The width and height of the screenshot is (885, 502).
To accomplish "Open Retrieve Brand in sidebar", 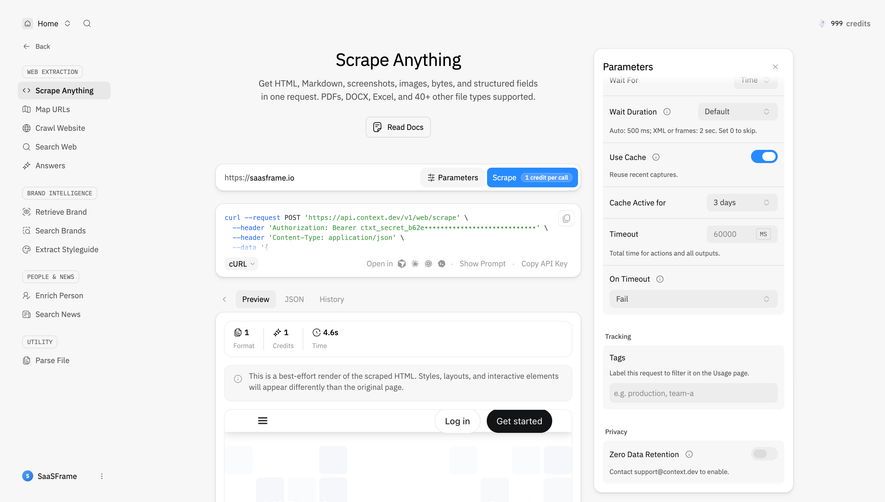I will [x=61, y=212].
